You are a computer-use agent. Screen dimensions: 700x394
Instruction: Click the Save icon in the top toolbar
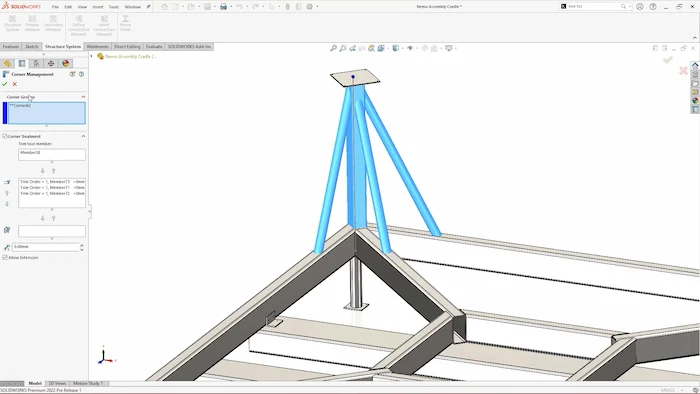(x=207, y=7)
